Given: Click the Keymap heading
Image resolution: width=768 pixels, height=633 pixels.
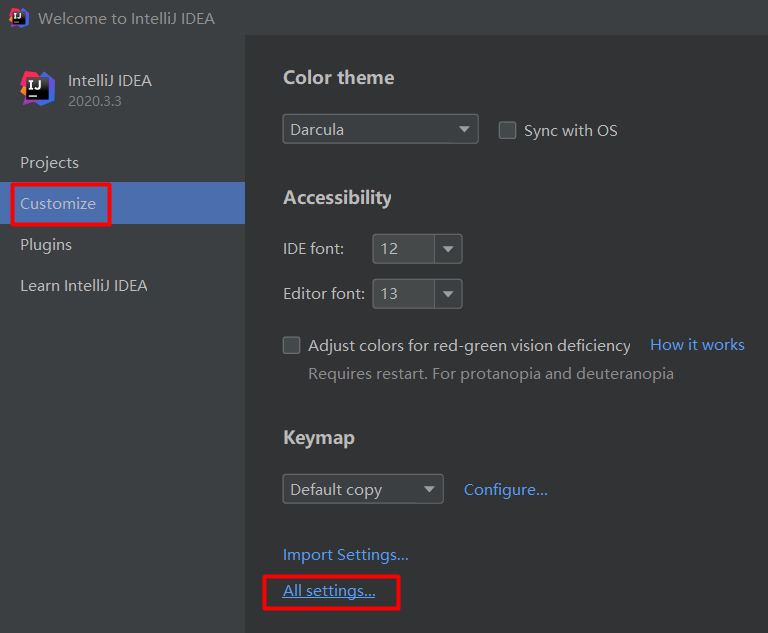Looking at the screenshot, I should pos(319,438).
